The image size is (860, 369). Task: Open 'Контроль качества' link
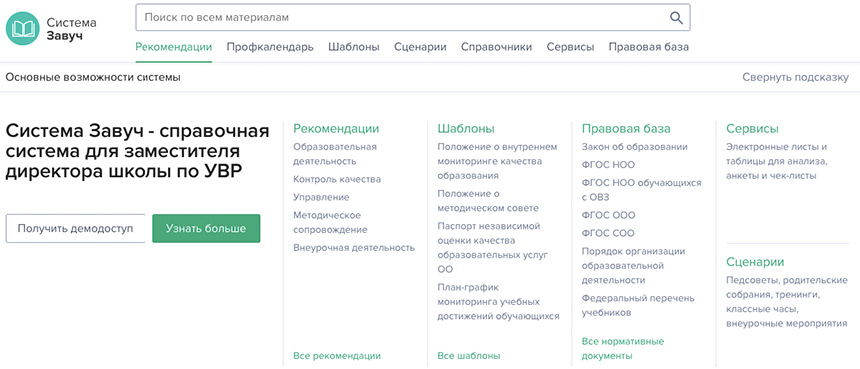(337, 179)
